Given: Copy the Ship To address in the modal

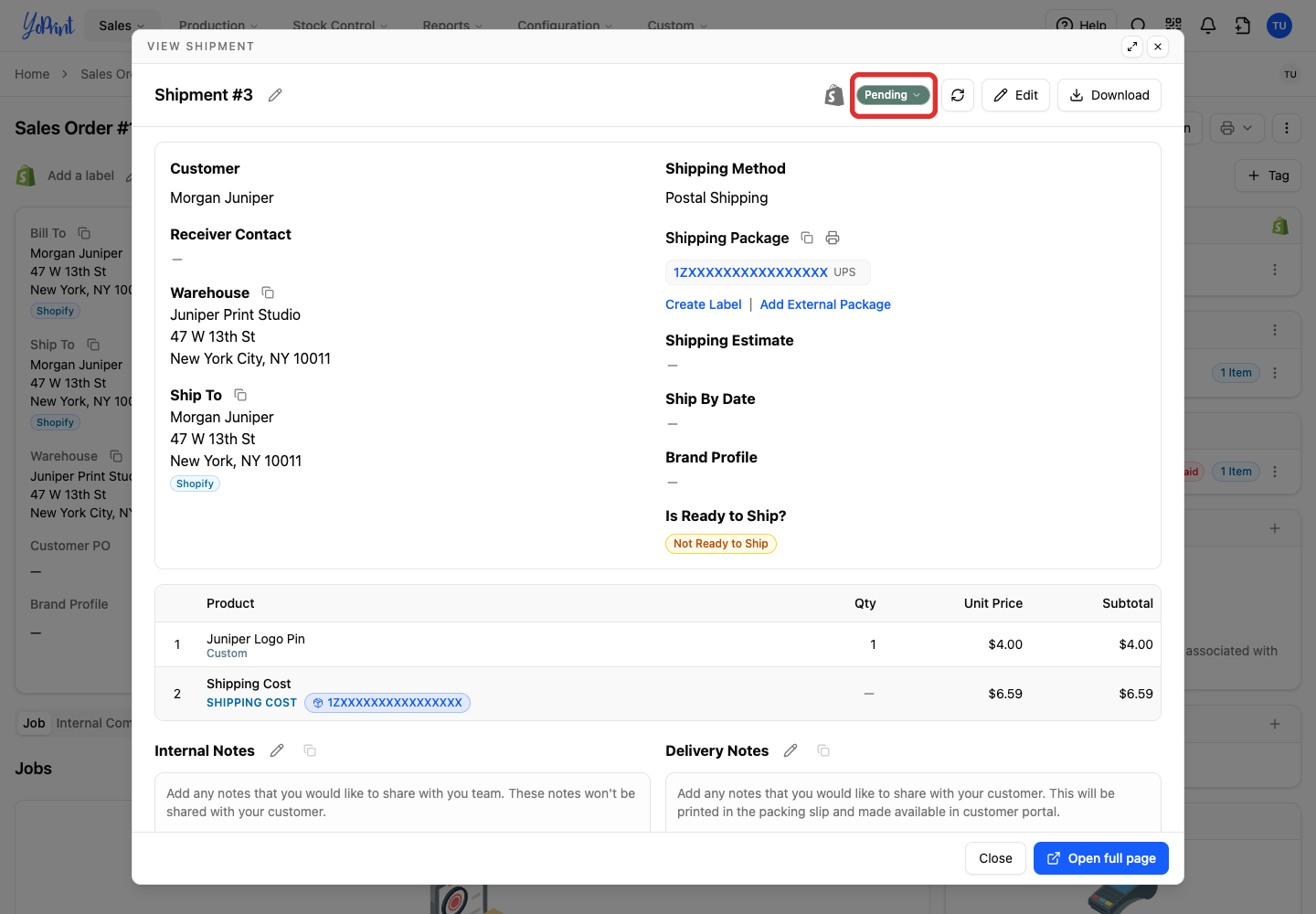Looking at the screenshot, I should (240, 395).
